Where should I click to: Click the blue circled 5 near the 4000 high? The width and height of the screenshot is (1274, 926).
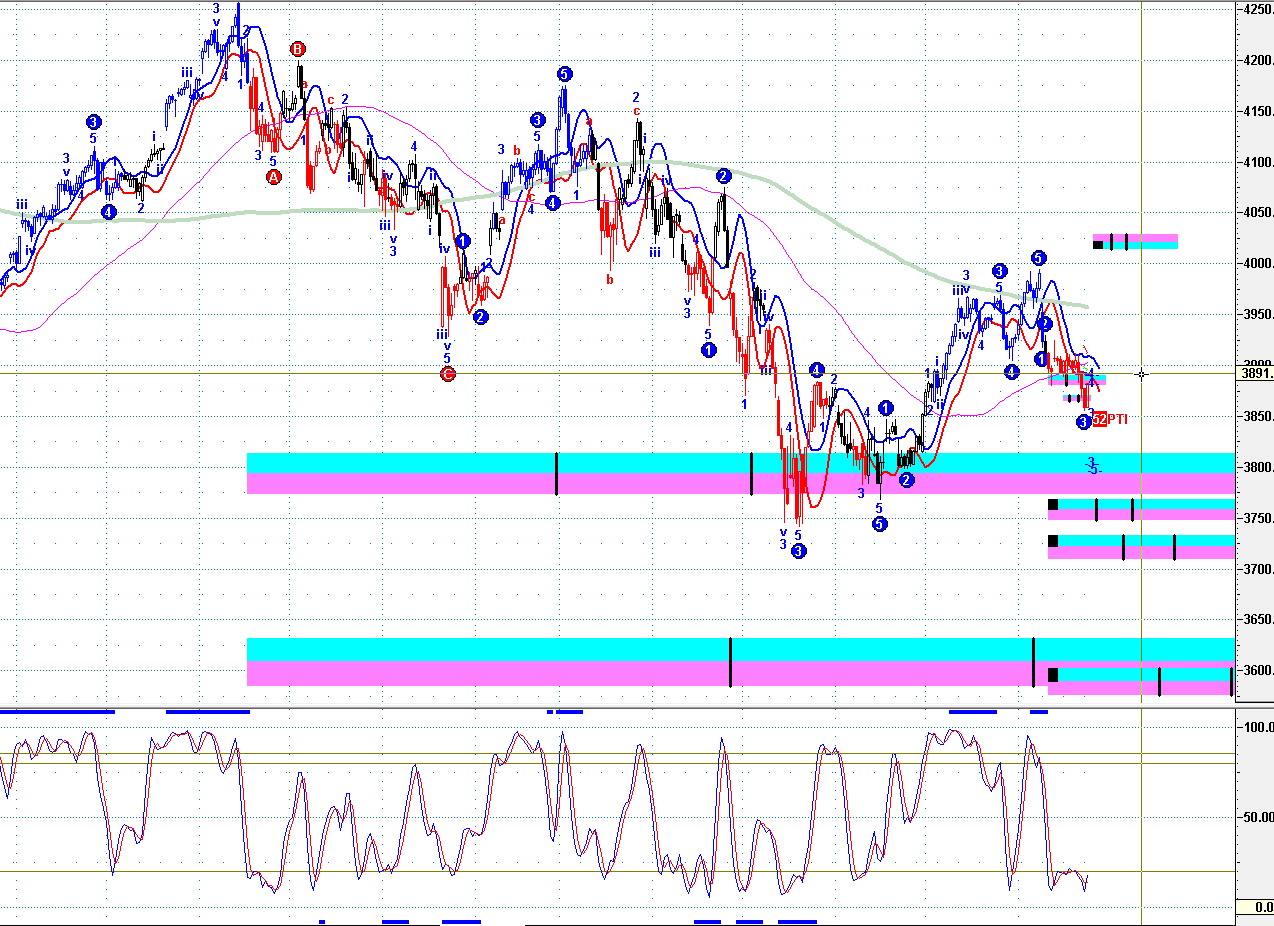1038,258
